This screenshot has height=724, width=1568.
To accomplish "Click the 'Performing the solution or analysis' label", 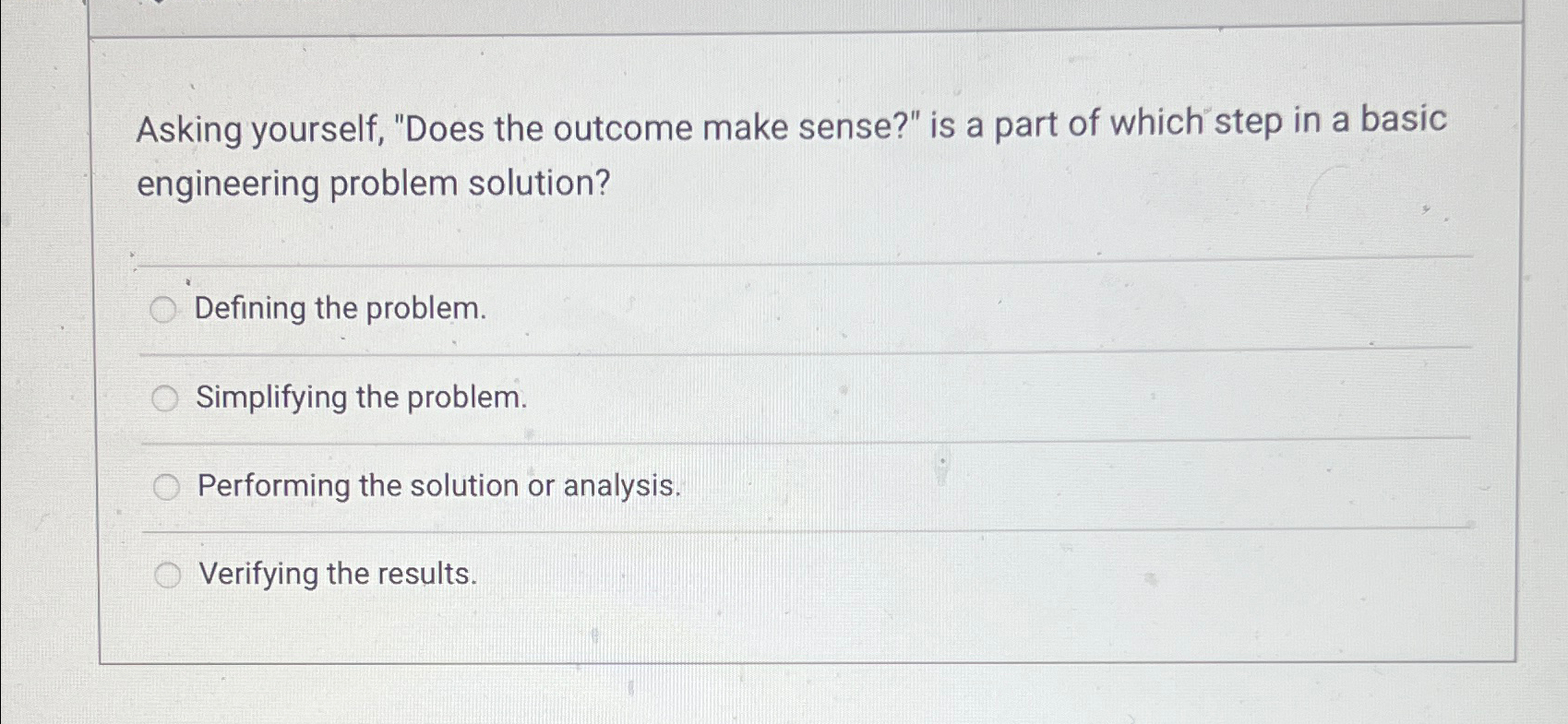I will [437, 485].
